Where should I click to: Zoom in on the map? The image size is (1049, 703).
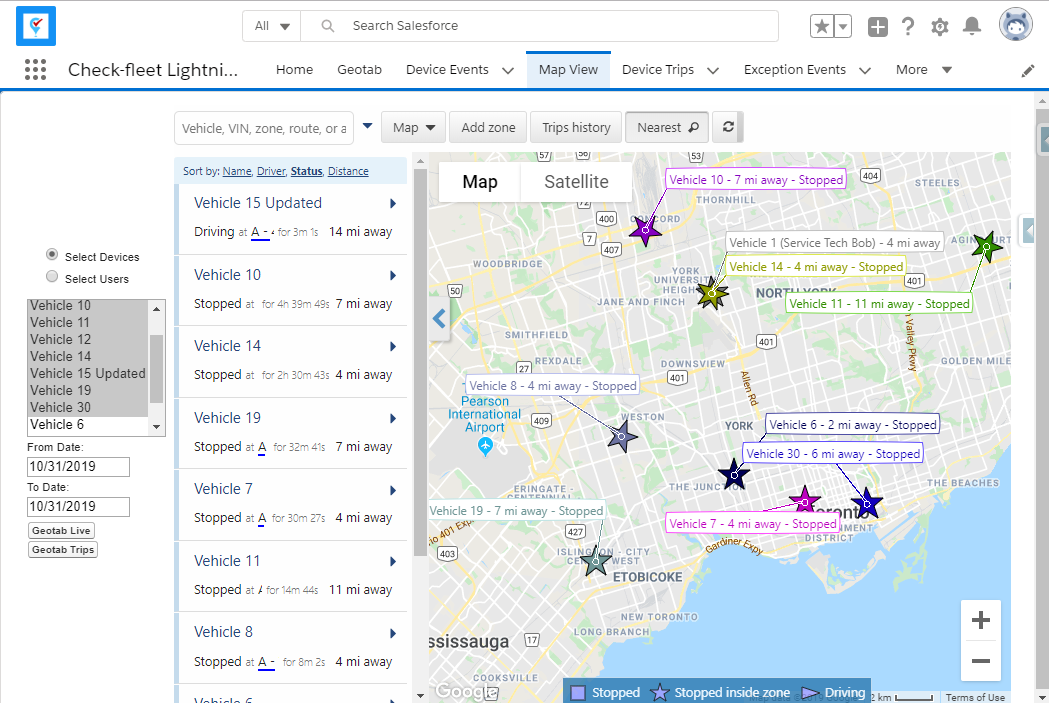point(980,621)
